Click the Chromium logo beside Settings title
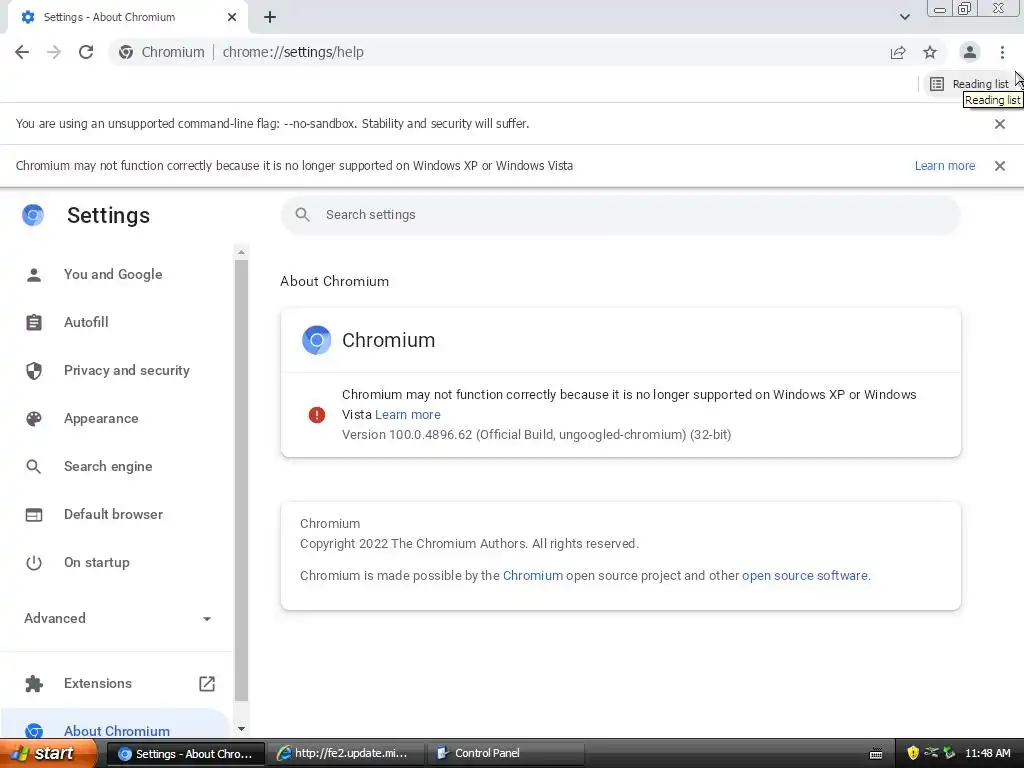Viewport: 1024px width, 768px height. pos(33,215)
